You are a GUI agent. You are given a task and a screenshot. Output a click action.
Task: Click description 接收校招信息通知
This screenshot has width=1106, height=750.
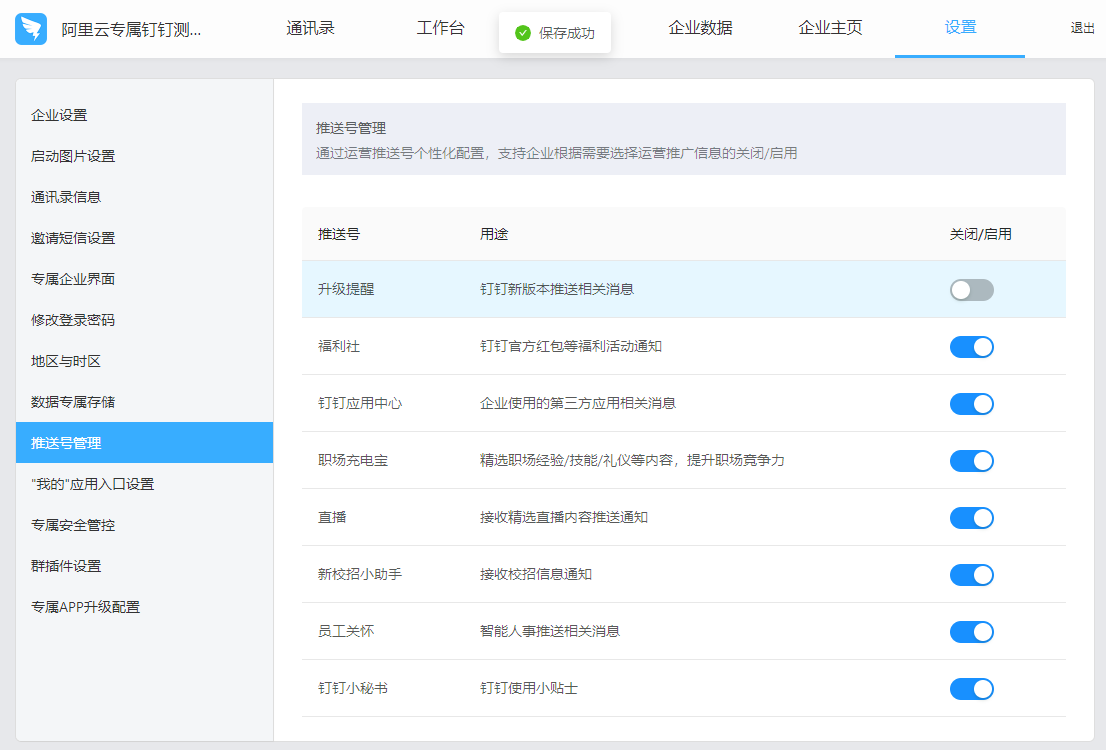[x=535, y=574]
